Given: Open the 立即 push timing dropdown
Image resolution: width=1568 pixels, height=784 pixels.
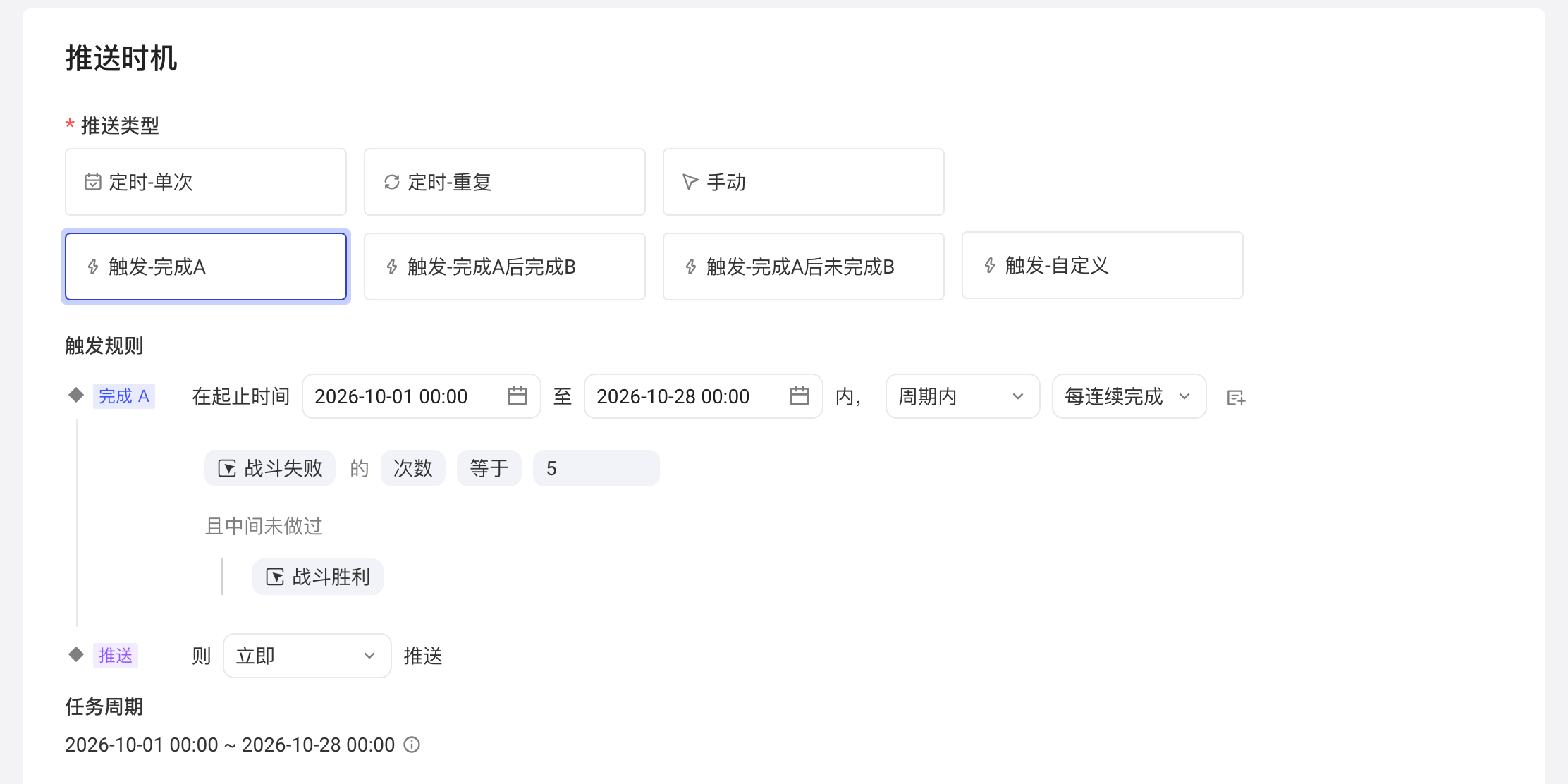Looking at the screenshot, I should click(307, 656).
